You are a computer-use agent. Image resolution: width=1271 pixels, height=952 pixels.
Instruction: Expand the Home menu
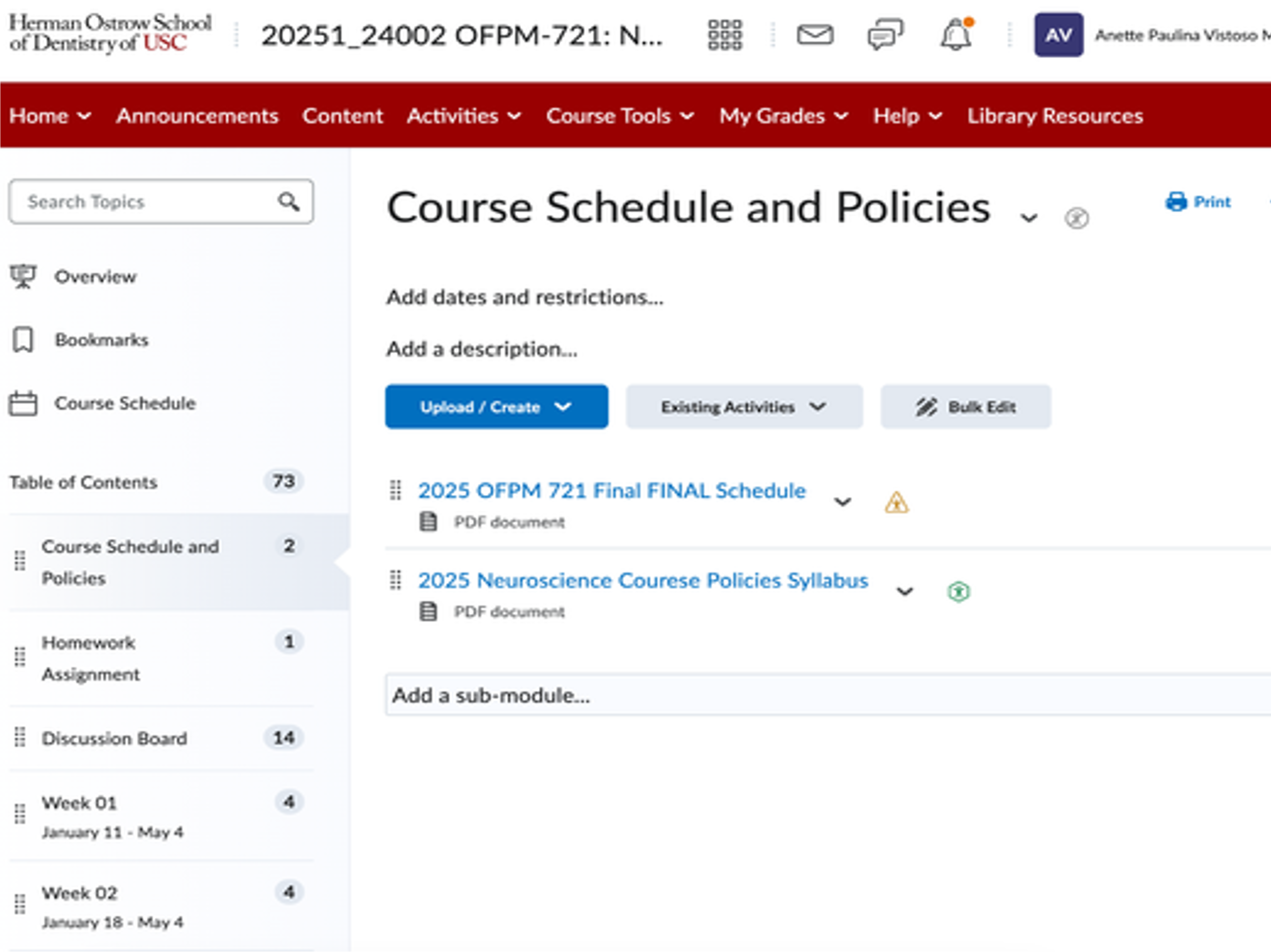(50, 116)
